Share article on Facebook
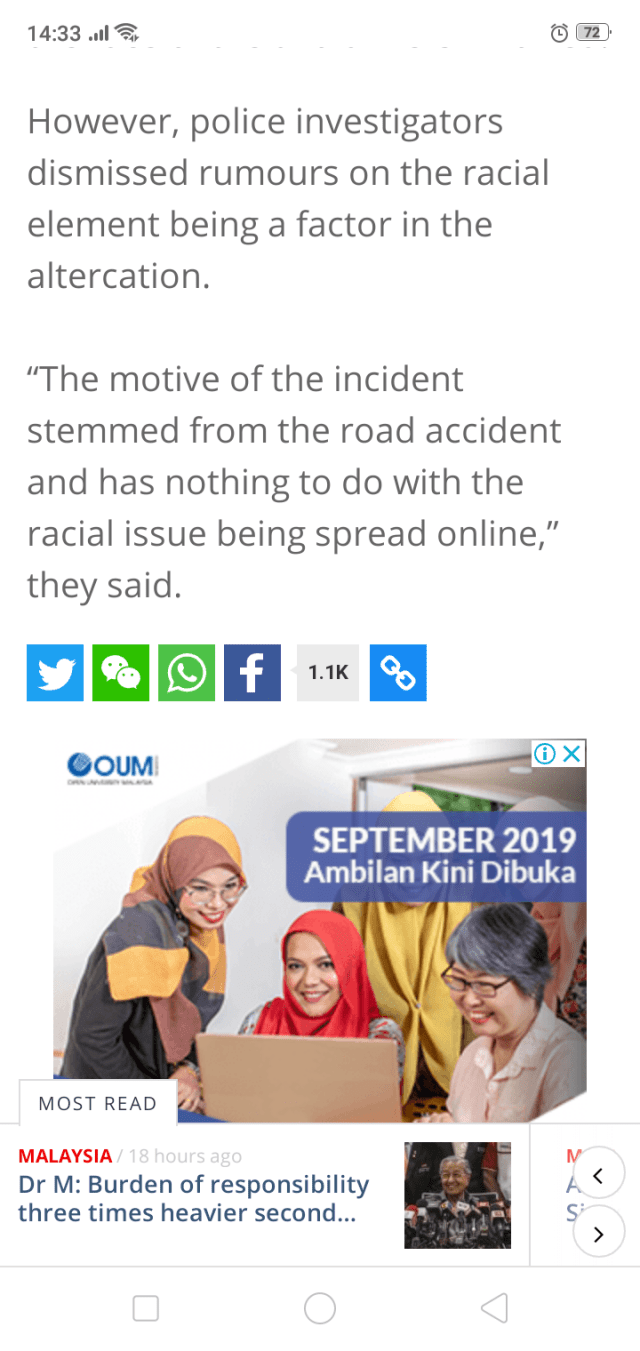The image size is (640, 1351). point(252,673)
